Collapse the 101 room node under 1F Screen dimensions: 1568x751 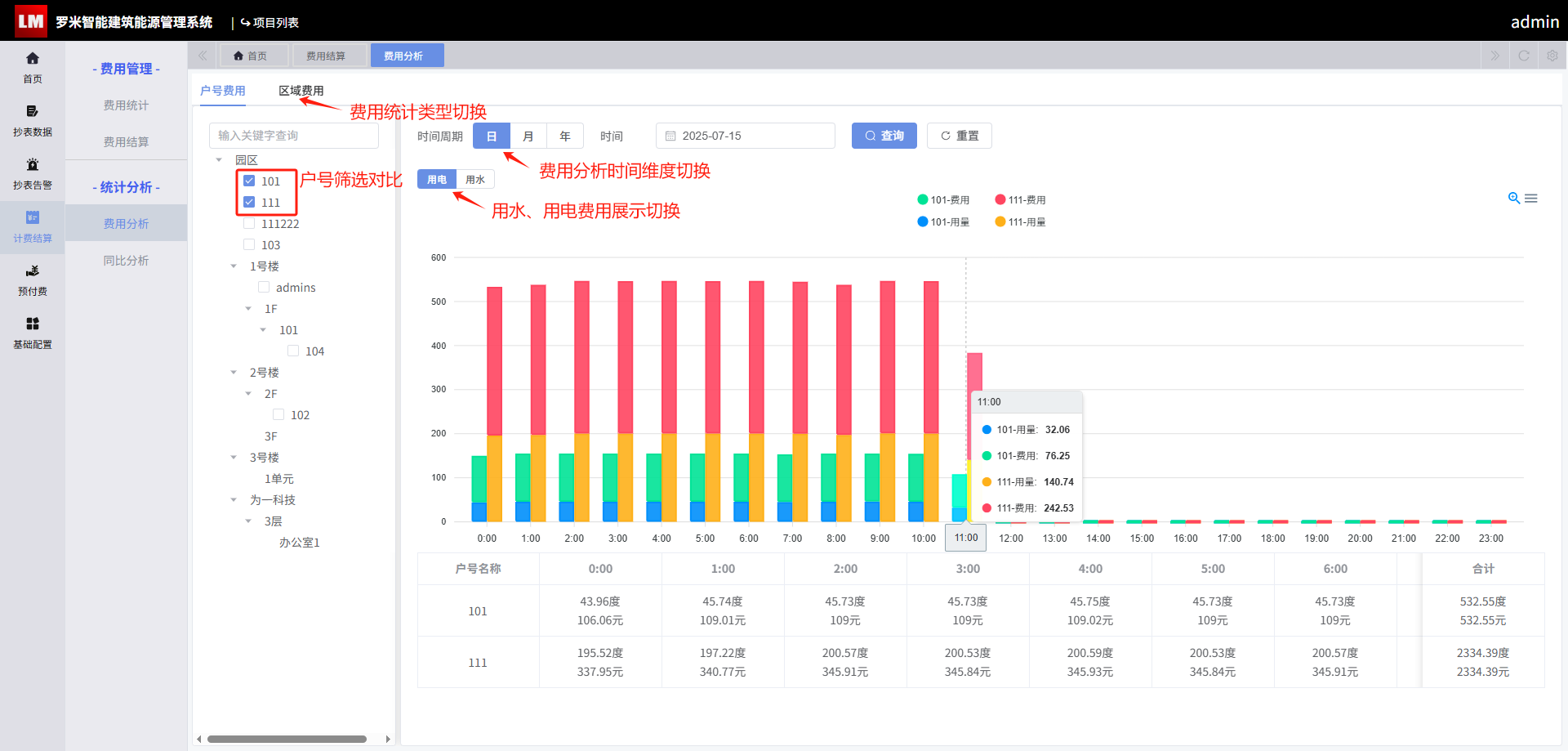(x=263, y=329)
